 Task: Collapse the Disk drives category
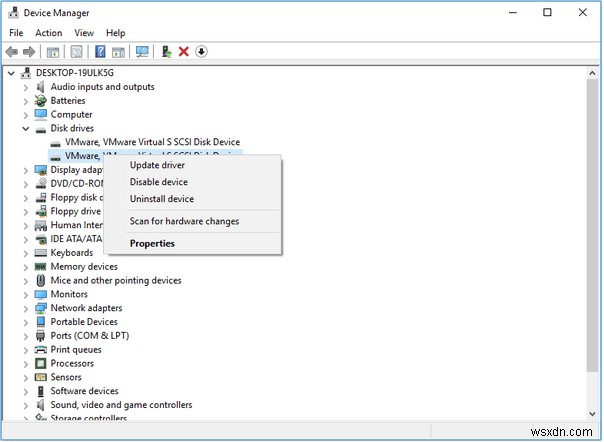[25, 129]
